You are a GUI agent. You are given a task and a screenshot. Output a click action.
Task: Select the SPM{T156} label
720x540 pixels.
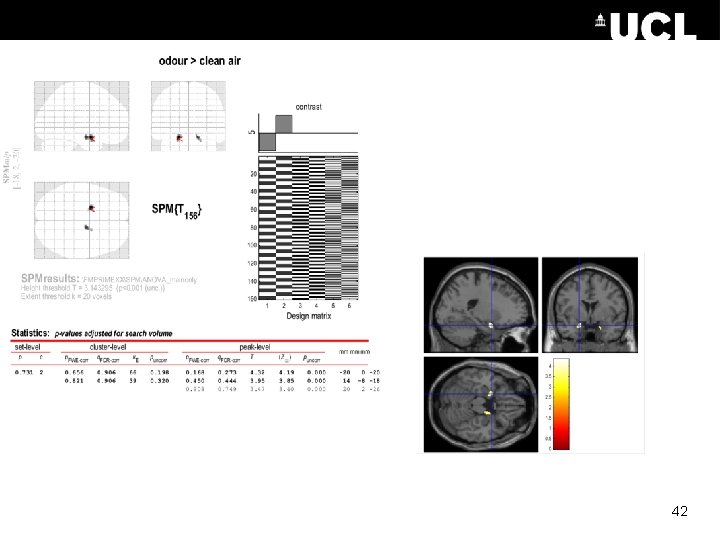coord(177,211)
